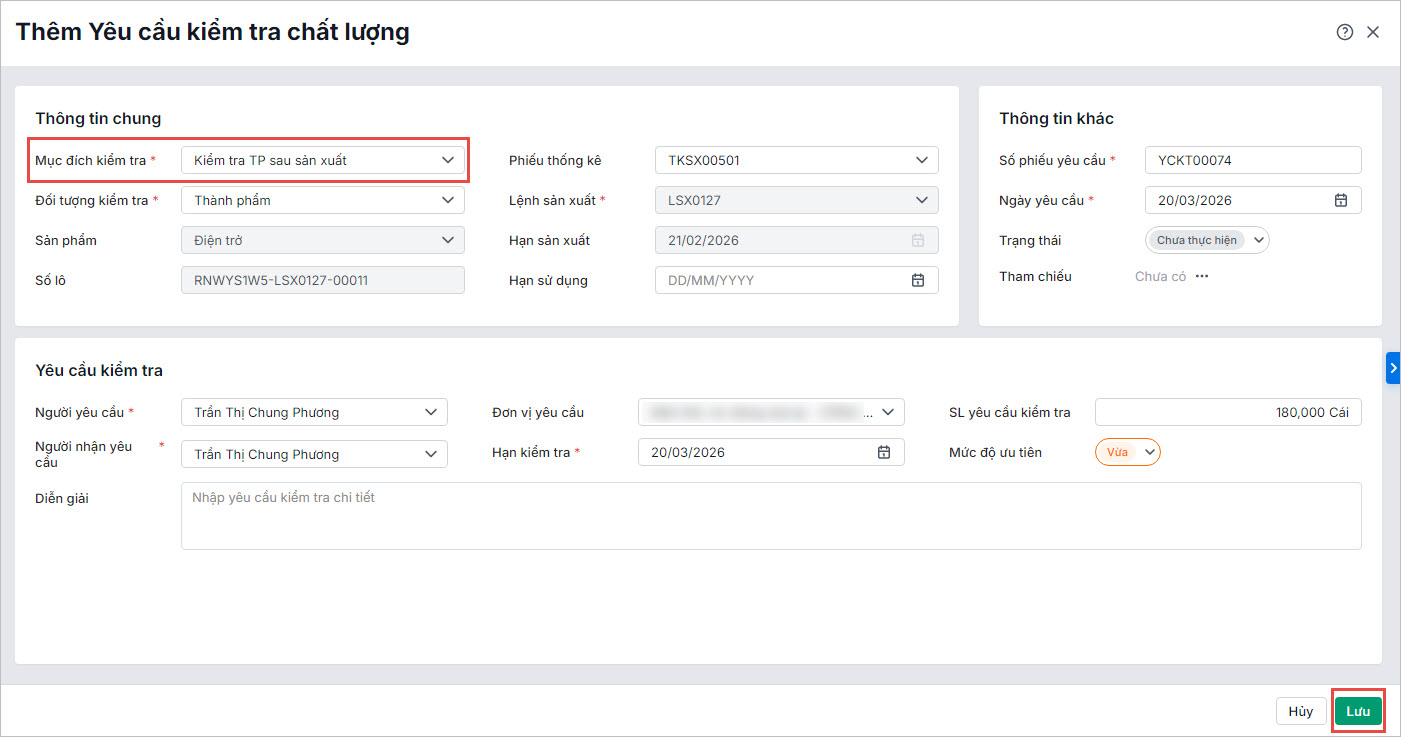Open the Phiếu thống kê dropdown

796,160
